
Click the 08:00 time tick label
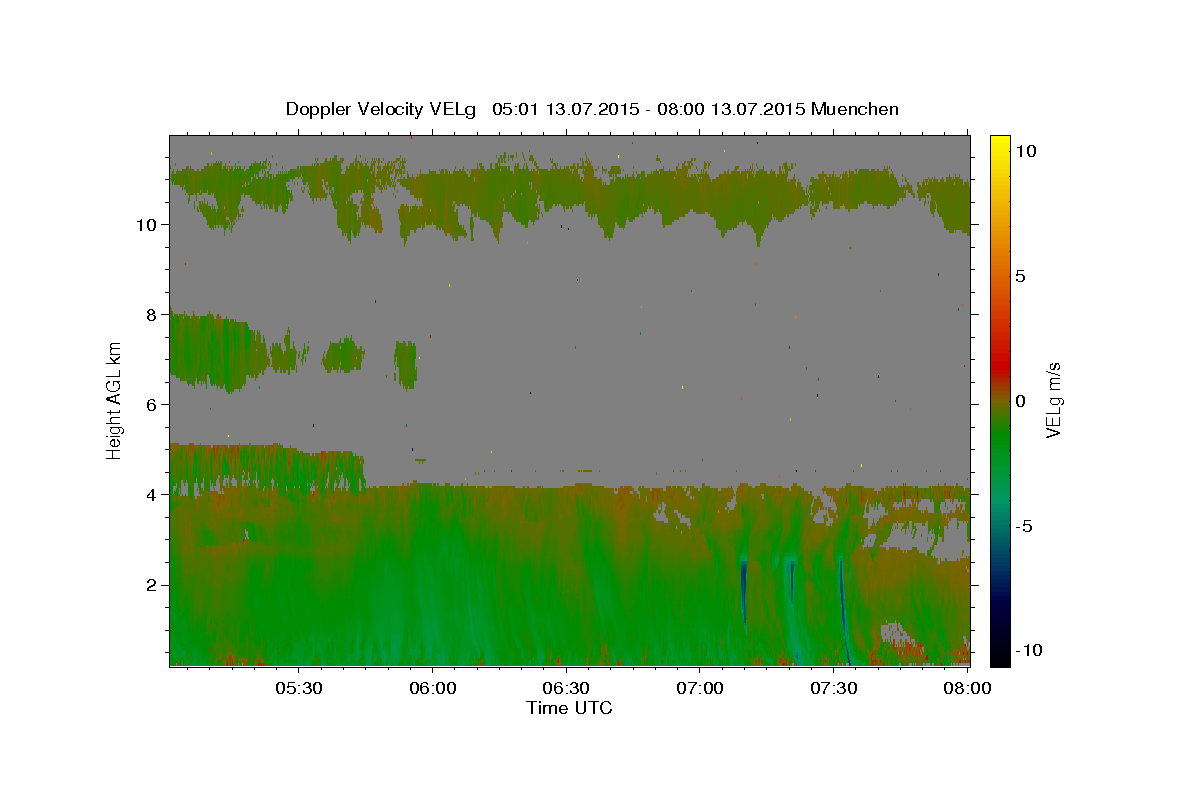[966, 689]
